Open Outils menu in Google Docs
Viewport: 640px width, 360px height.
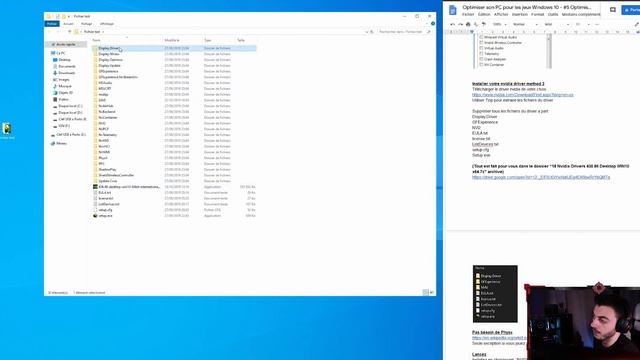tap(553, 14)
